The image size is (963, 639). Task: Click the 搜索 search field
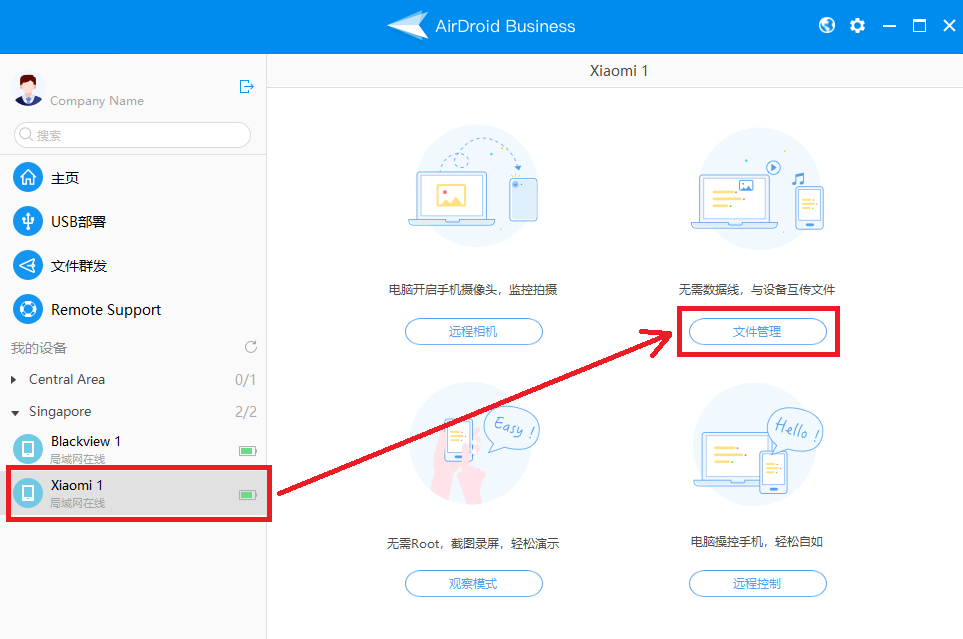click(132, 135)
